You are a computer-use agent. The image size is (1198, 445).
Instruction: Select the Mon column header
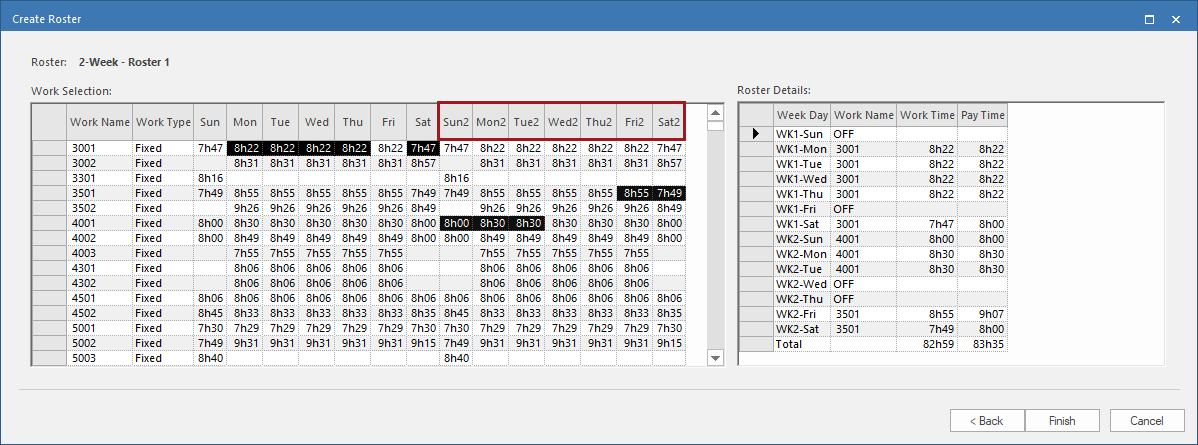(244, 122)
